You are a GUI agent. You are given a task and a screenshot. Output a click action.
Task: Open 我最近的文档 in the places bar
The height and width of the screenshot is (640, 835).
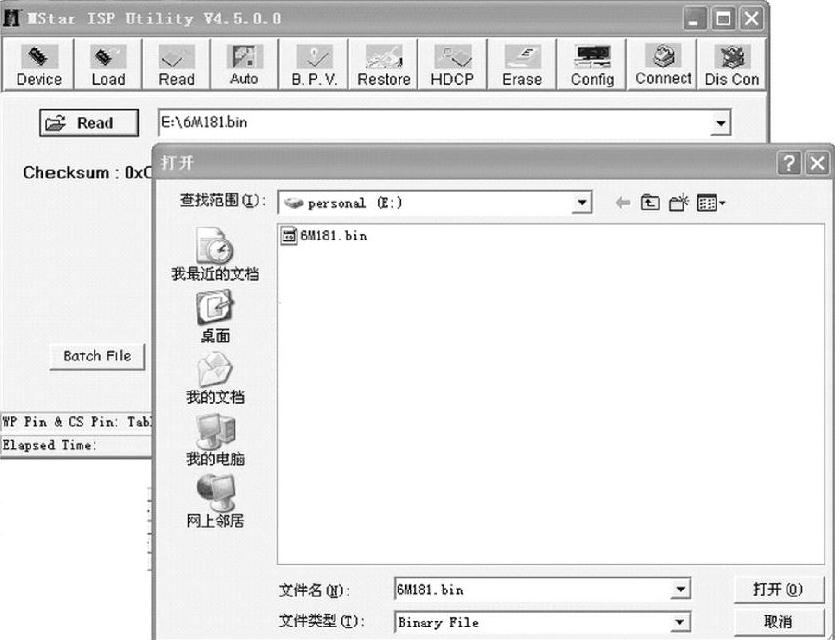click(215, 254)
